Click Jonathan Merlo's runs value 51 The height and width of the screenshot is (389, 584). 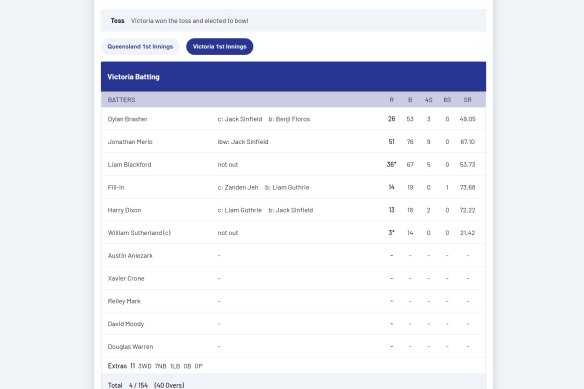coord(391,142)
